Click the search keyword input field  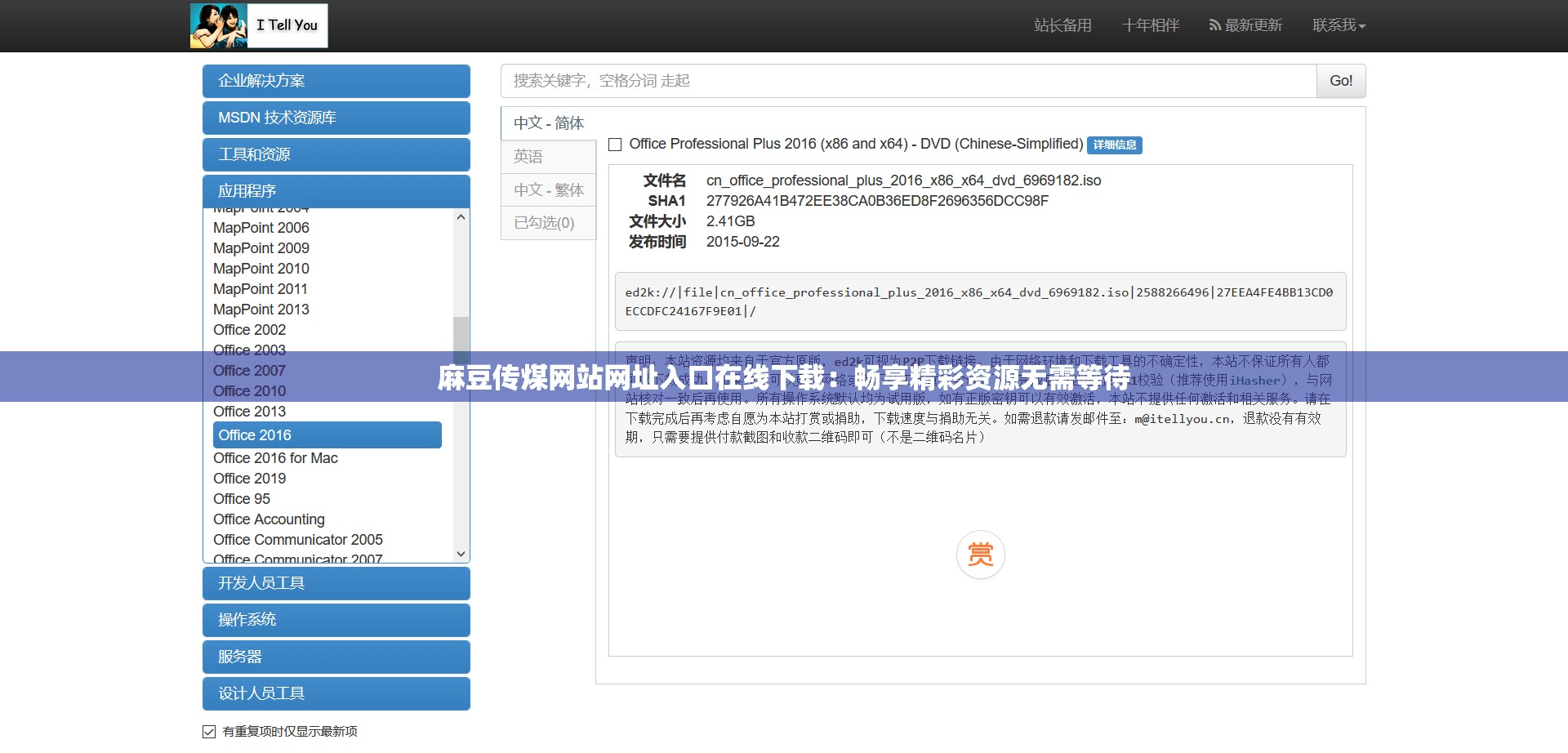[x=908, y=81]
